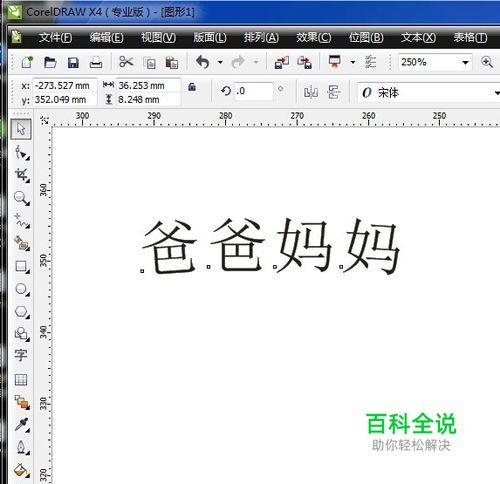
Task: Create a new document
Action: [27, 62]
